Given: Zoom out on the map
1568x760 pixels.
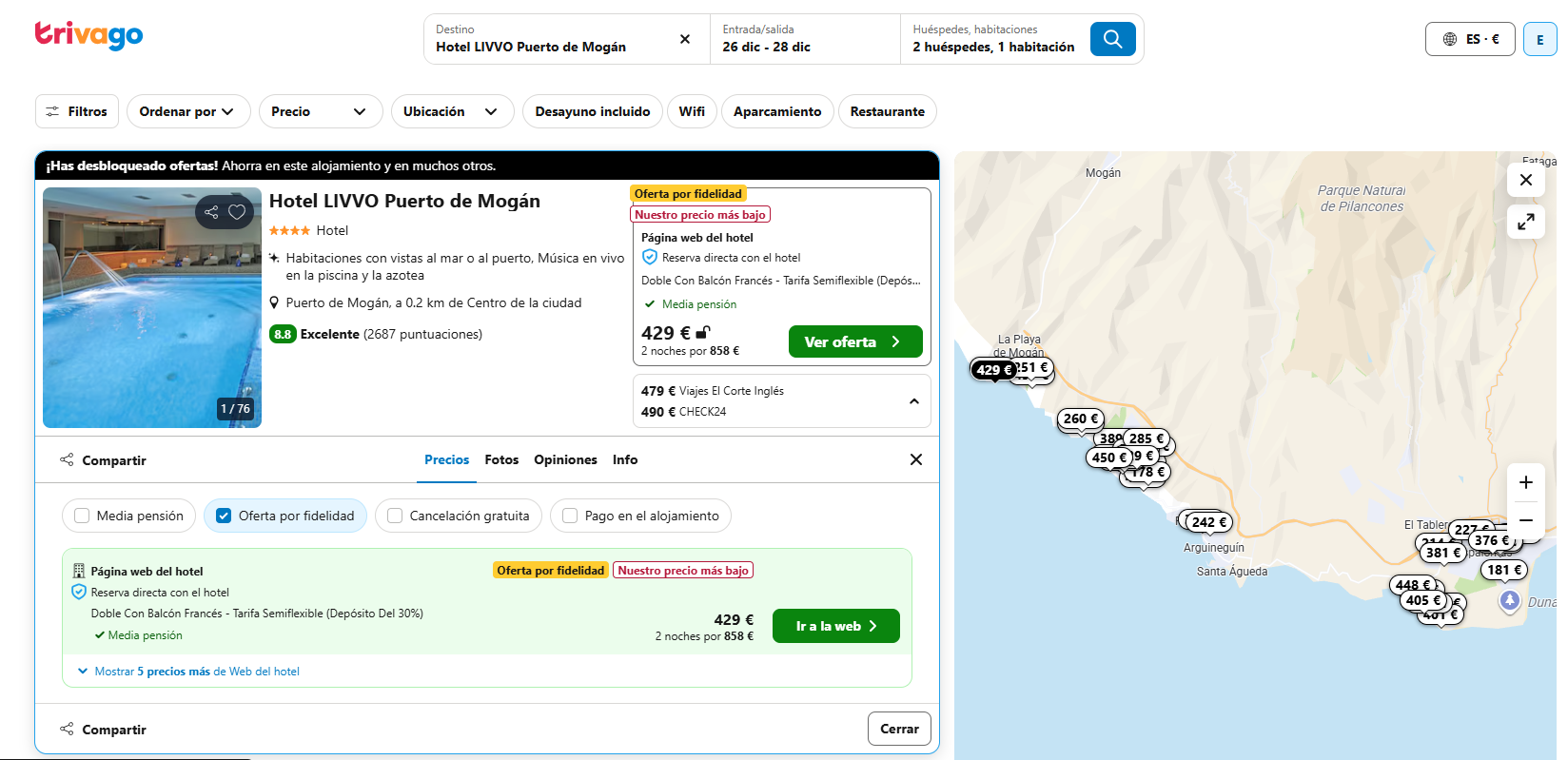Looking at the screenshot, I should pyautogui.click(x=1526, y=520).
